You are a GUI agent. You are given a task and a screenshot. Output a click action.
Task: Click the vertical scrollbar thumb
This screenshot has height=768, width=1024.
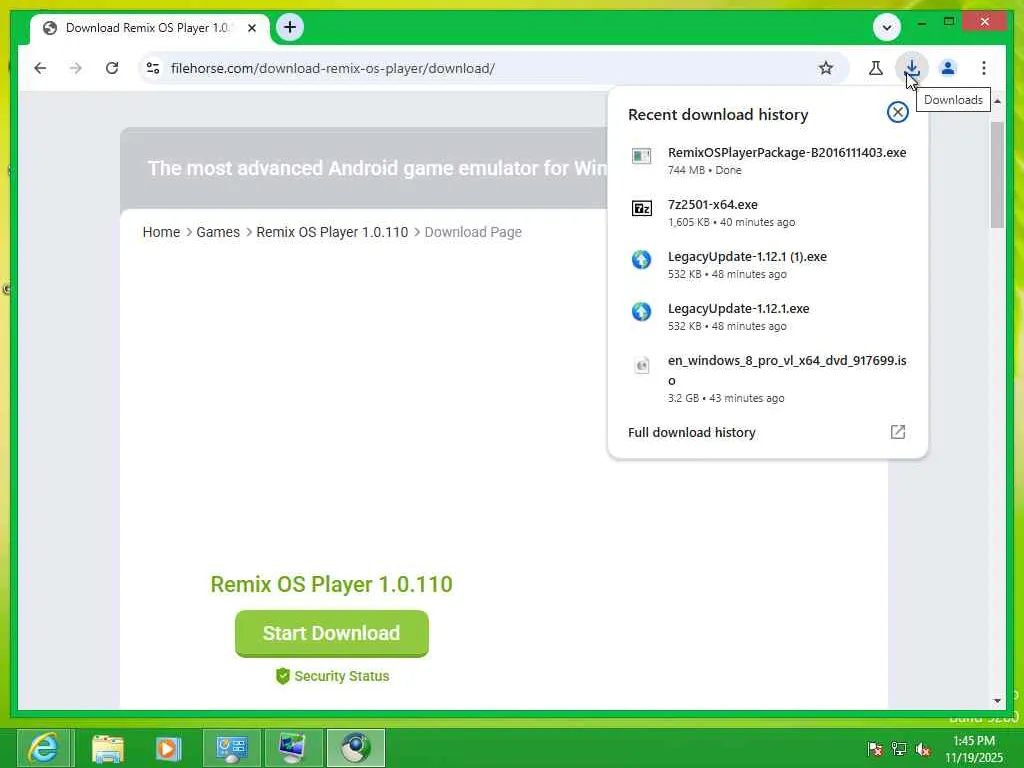[x=997, y=175]
